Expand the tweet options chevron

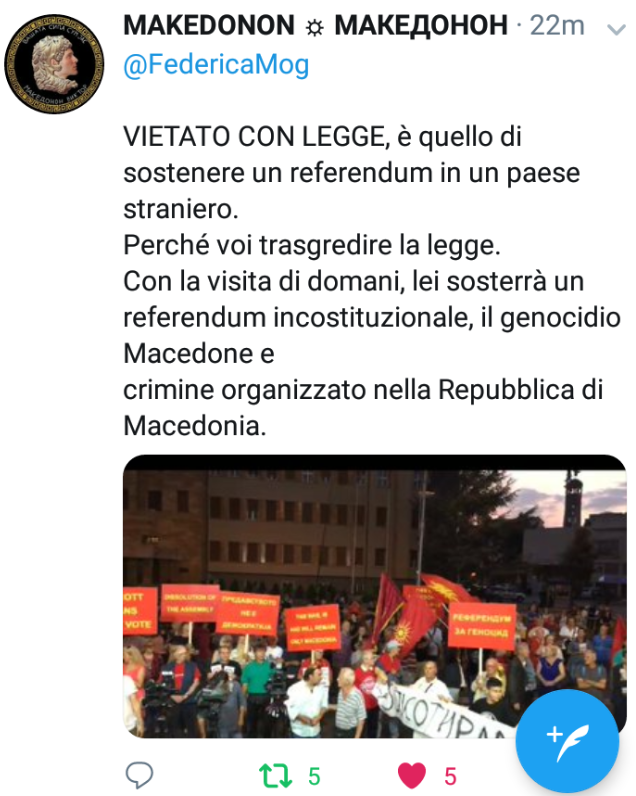(x=616, y=30)
